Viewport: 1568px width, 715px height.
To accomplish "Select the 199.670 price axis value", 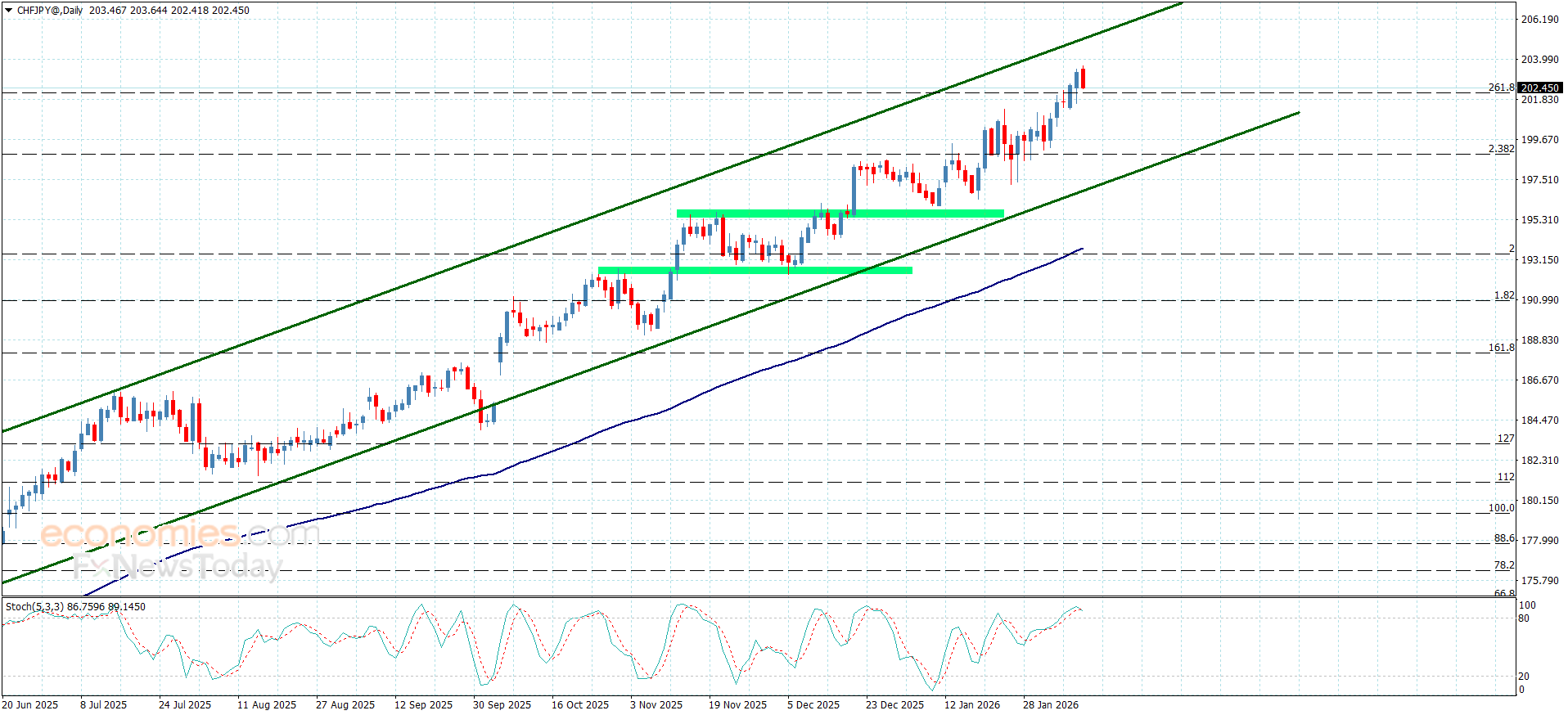I will (x=1539, y=140).
